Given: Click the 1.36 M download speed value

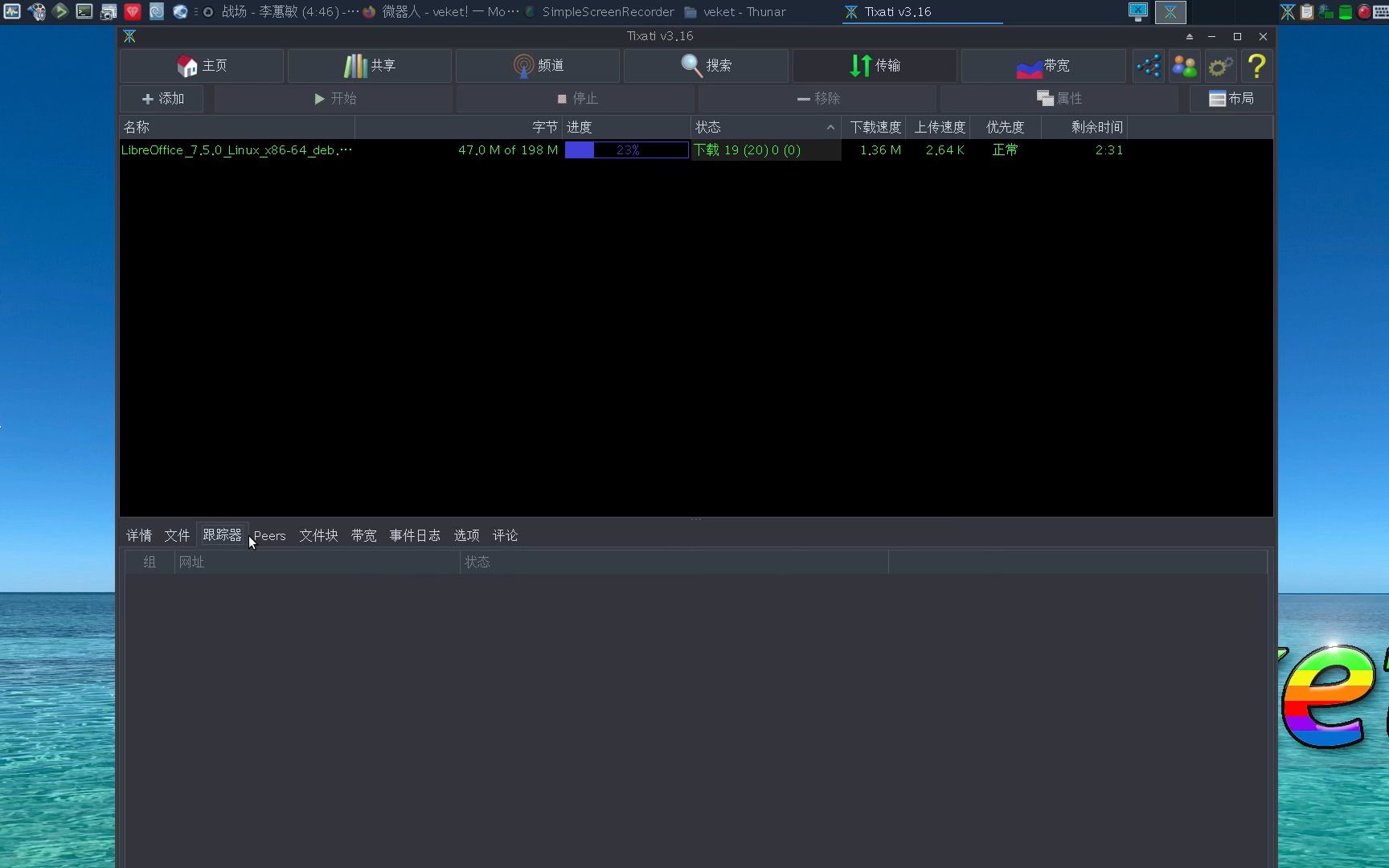Looking at the screenshot, I should point(880,150).
